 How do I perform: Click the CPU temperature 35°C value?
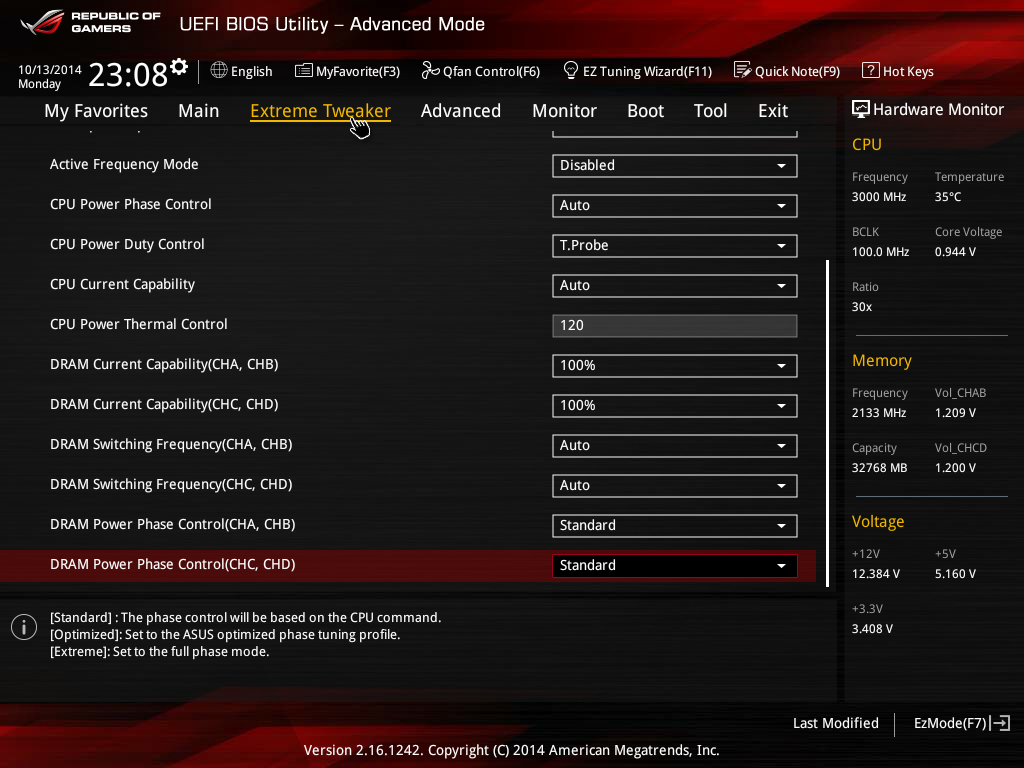coord(948,197)
